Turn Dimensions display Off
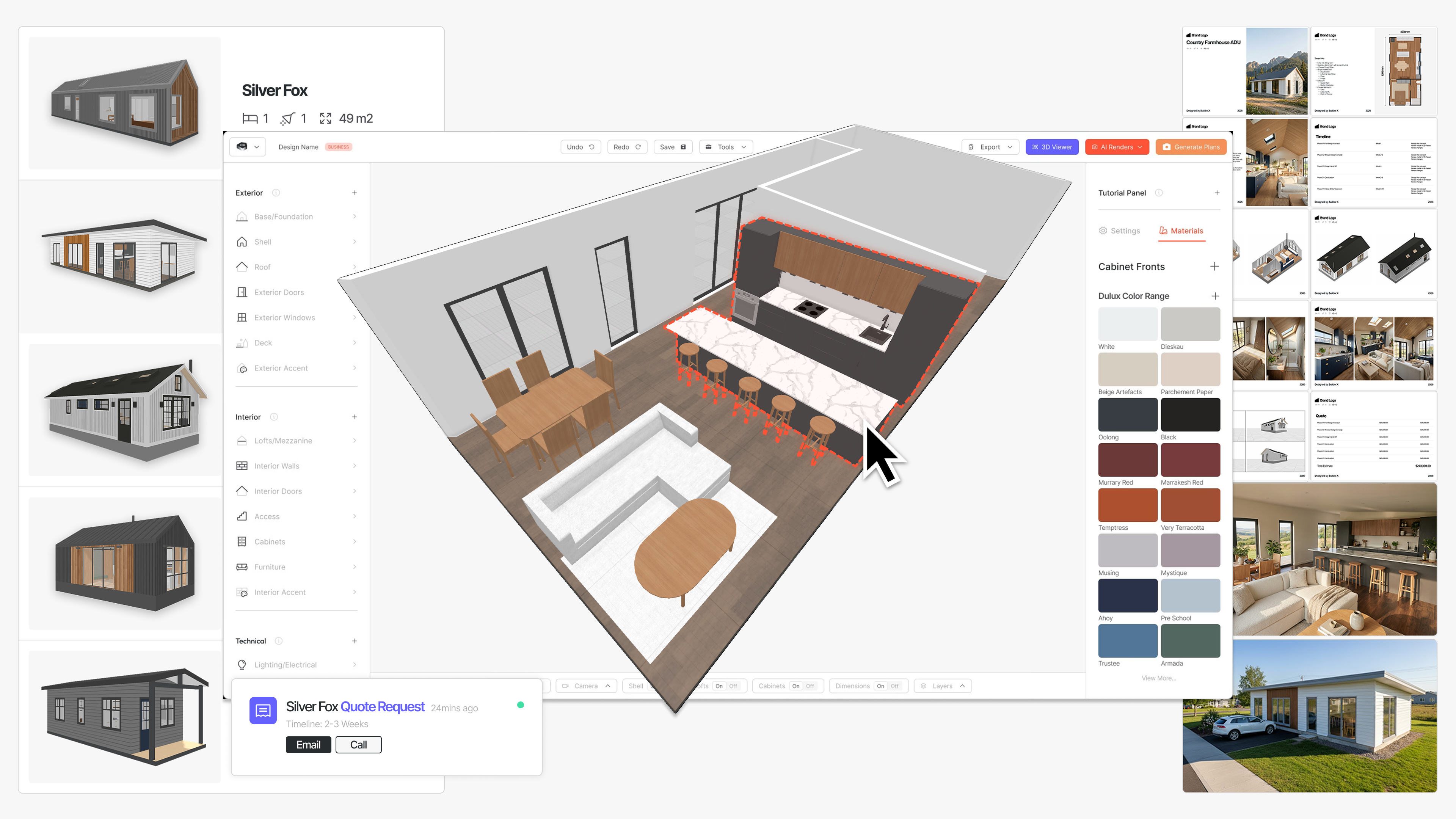Viewport: 1456px width, 819px height. click(x=895, y=686)
